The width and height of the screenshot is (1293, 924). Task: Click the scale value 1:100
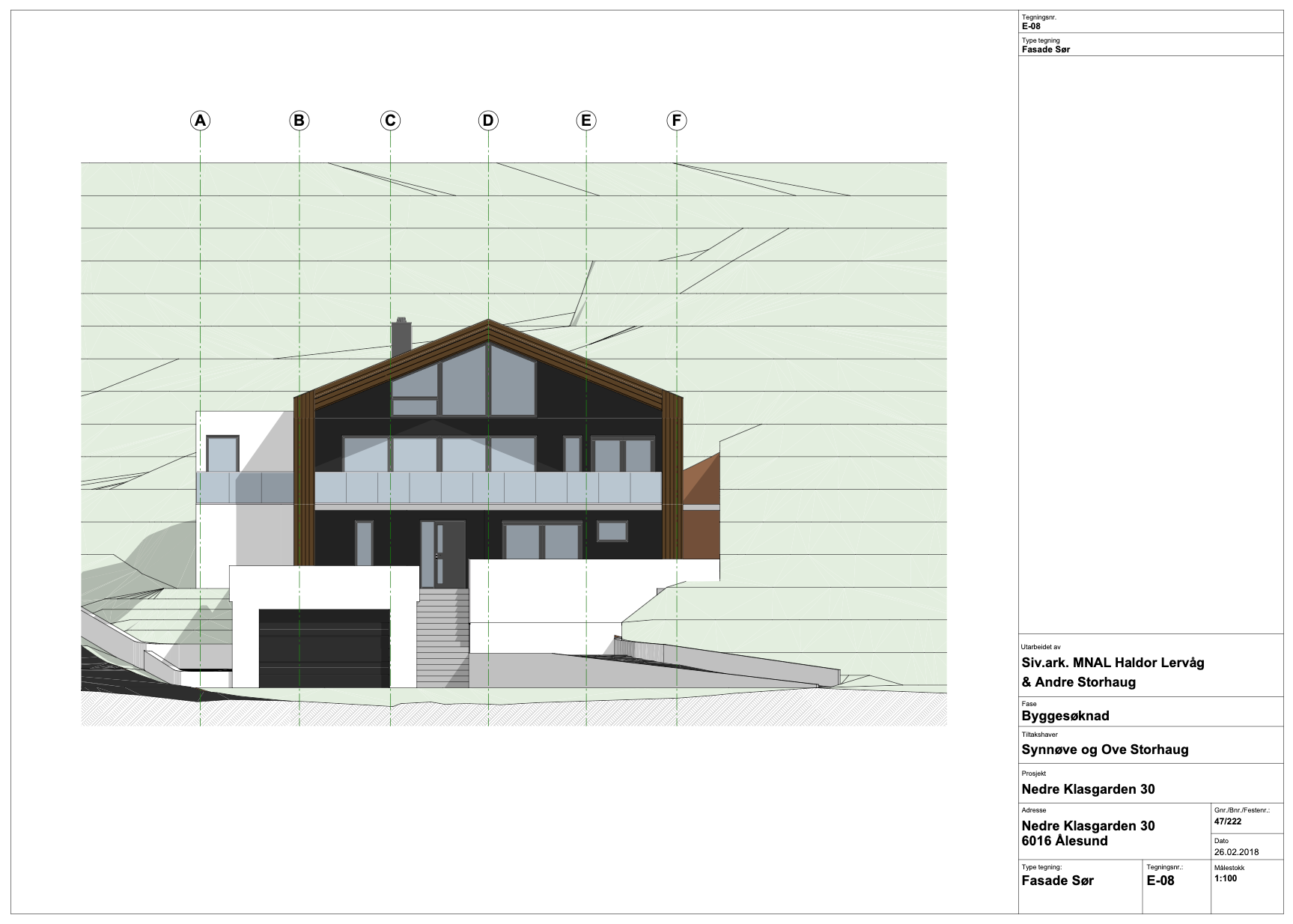[1226, 879]
